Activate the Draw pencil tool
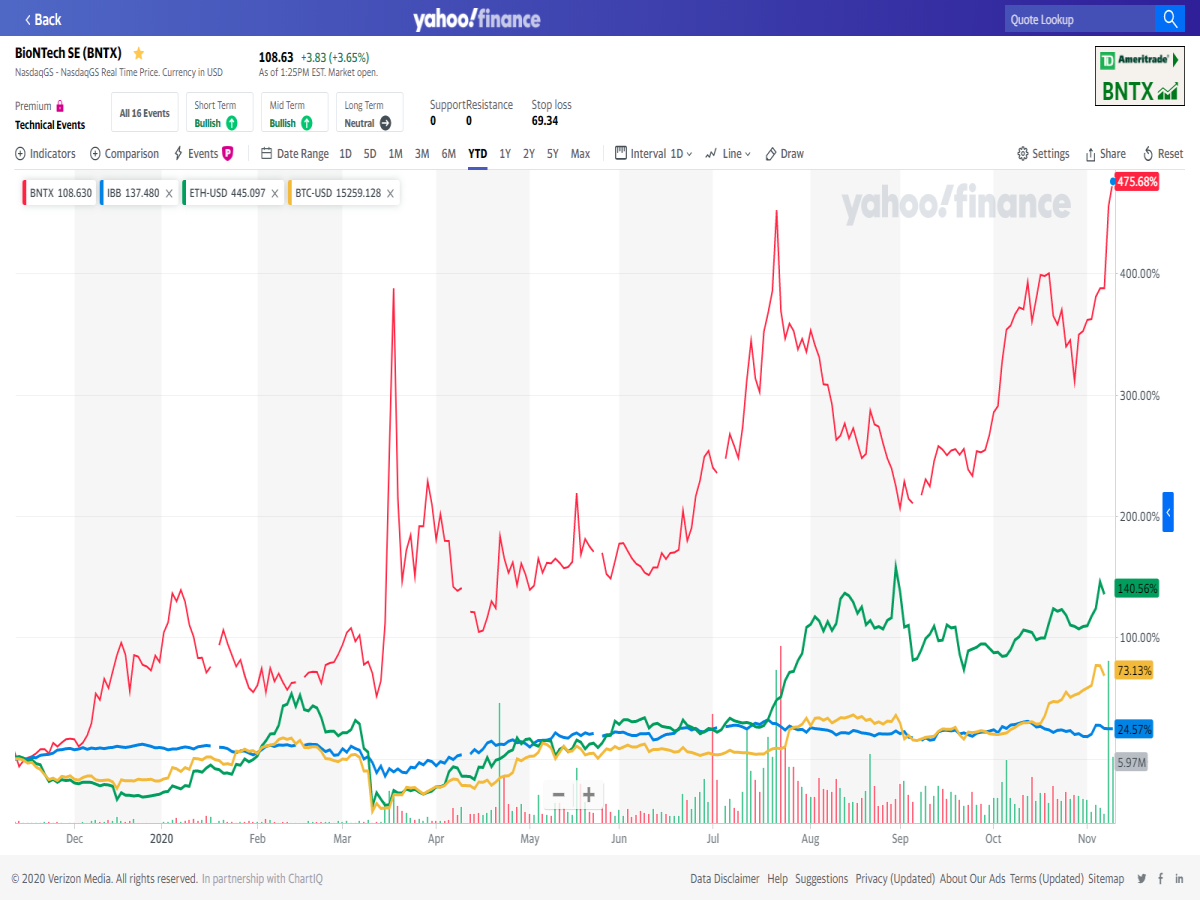Image resolution: width=1200 pixels, height=900 pixels. point(785,154)
